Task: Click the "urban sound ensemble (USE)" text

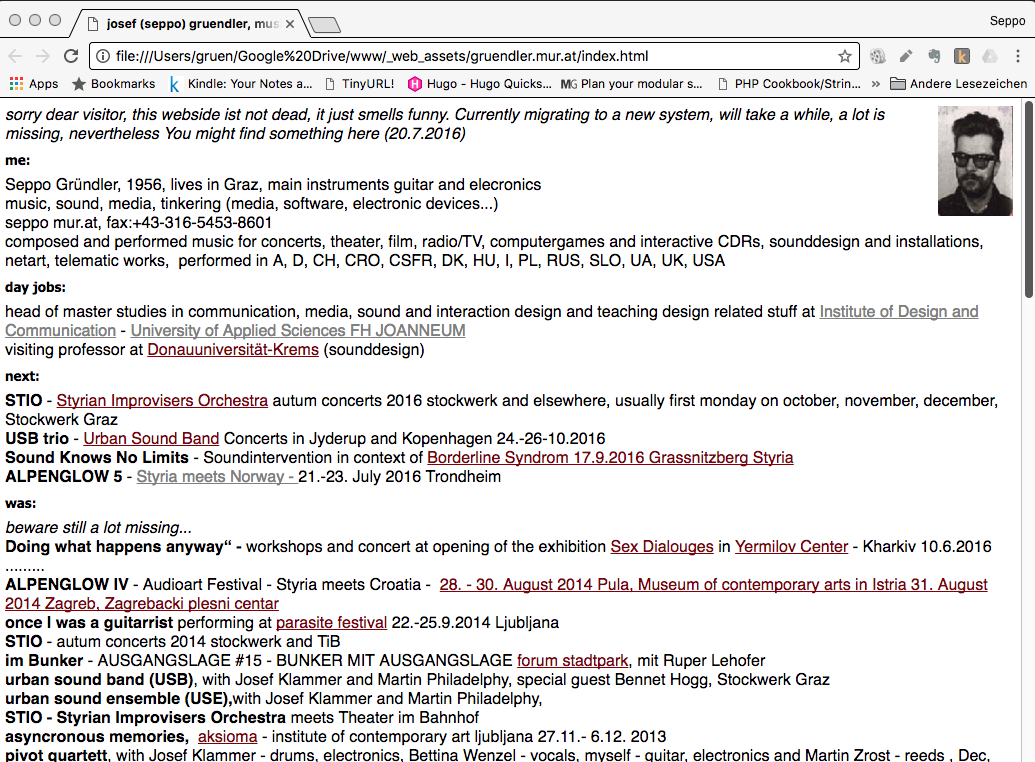Action: [119, 699]
